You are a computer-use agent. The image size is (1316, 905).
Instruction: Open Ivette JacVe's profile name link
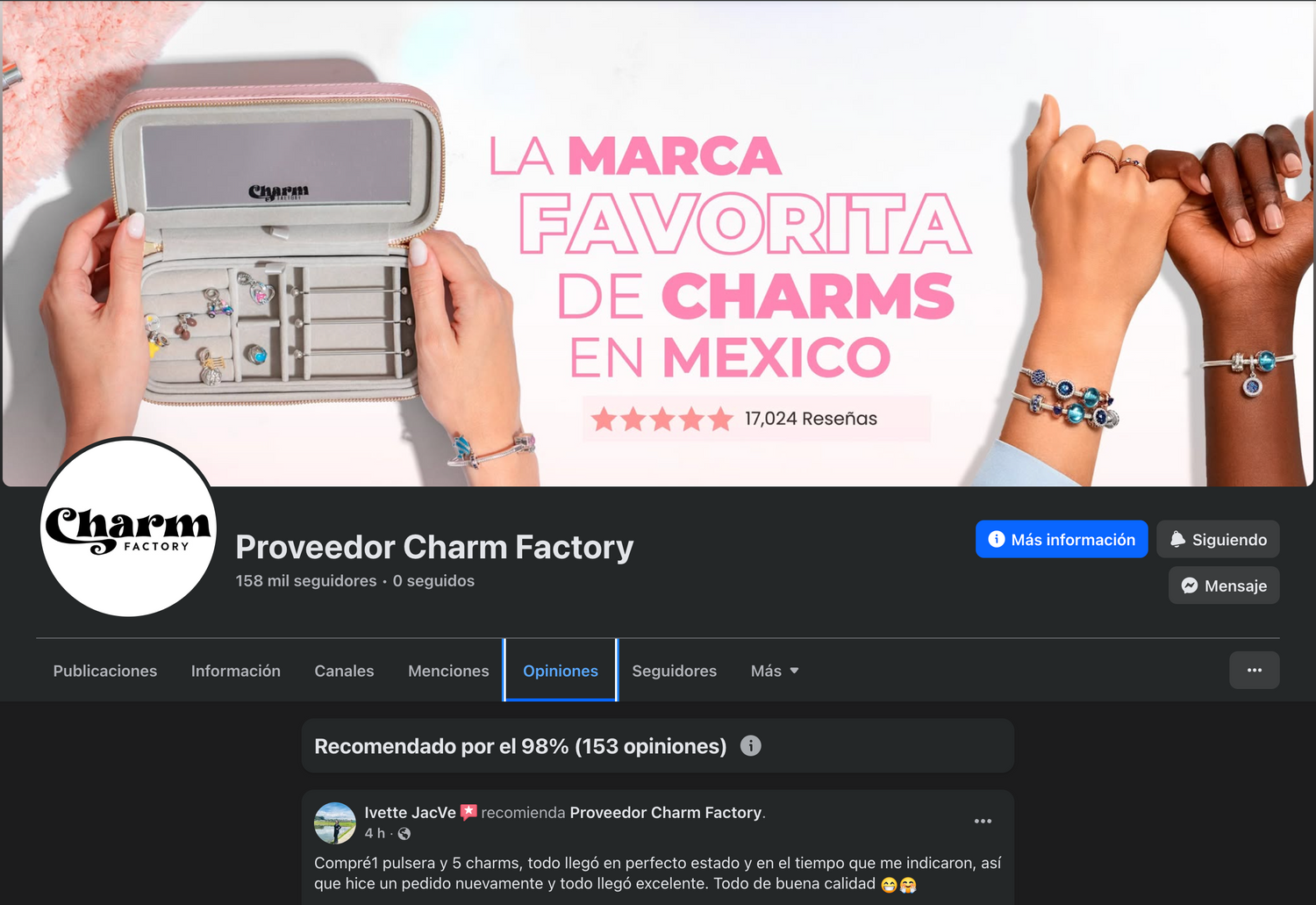click(410, 812)
